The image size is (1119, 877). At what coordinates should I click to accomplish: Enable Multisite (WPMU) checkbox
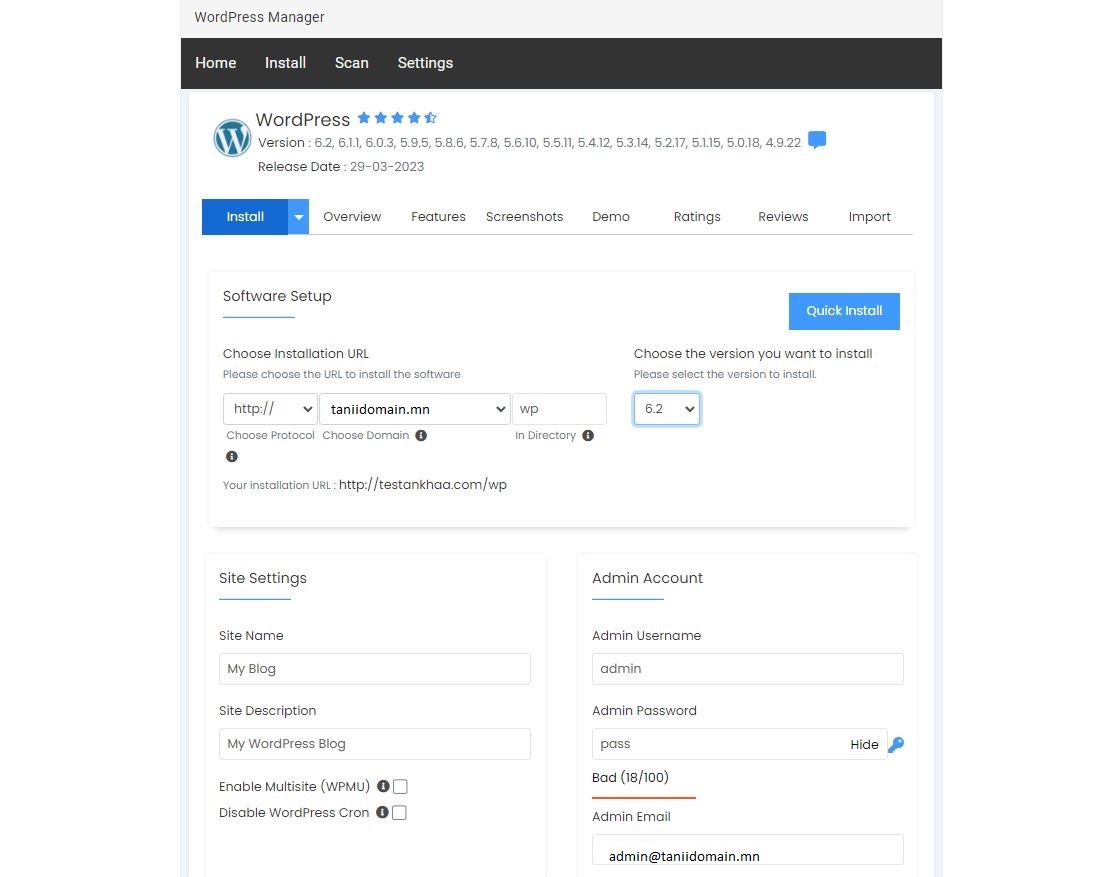pos(400,786)
